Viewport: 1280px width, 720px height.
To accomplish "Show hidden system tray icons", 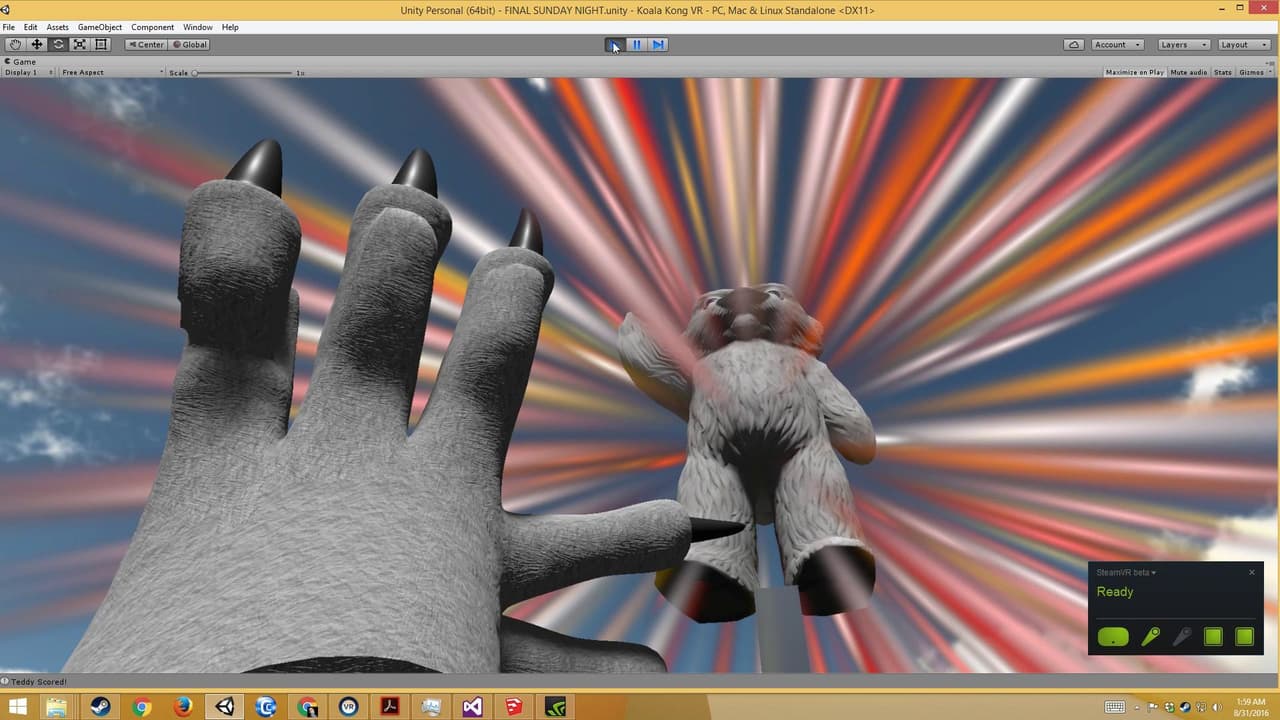I will click(x=1137, y=708).
